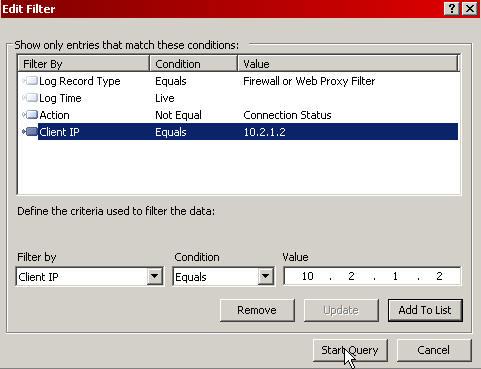Select the Client IP filter row
The width and height of the screenshot is (481, 369).
click(x=239, y=132)
